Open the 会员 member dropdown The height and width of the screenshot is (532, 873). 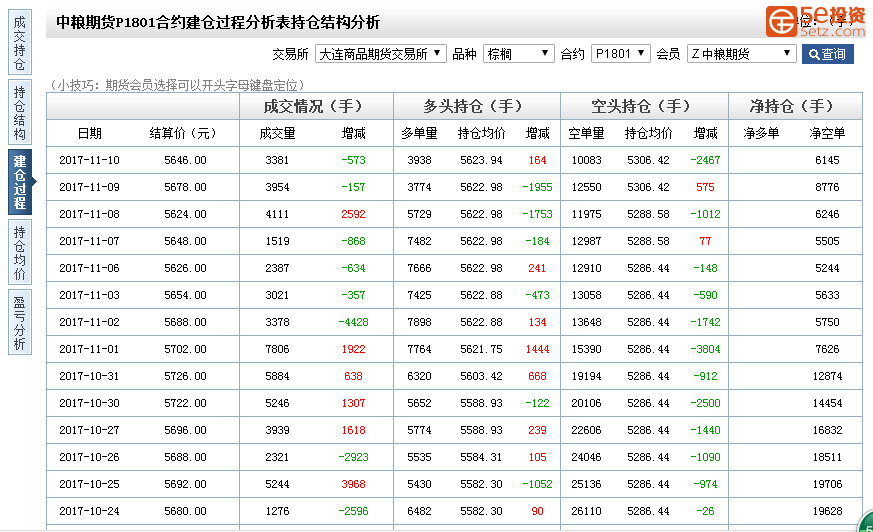[x=741, y=54]
